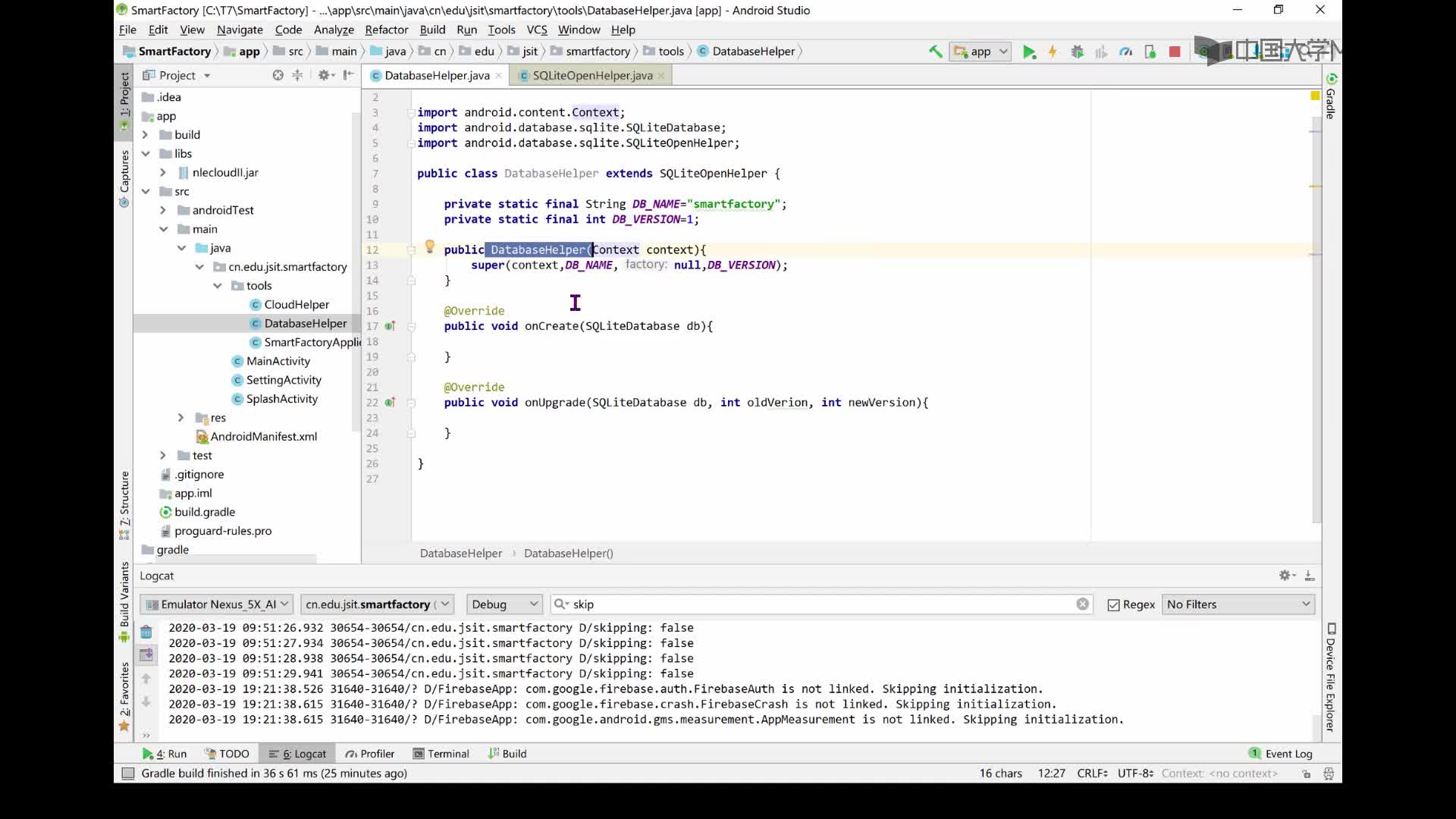Click the Make Project hammer icon
This screenshot has height=819, width=1456.
coord(935,52)
